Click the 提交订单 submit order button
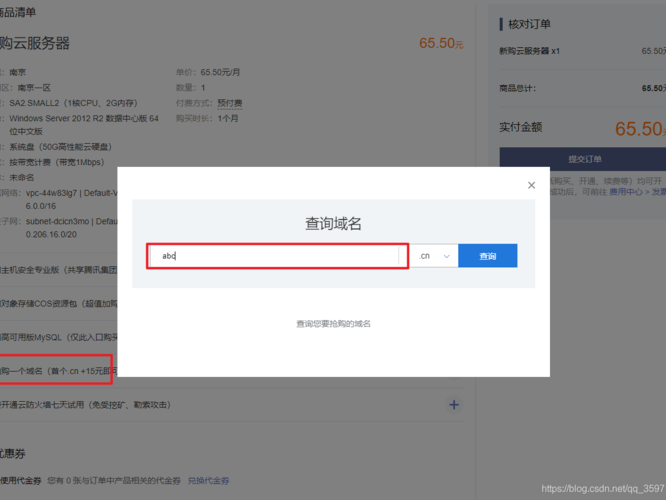666x500 pixels. 583,159
